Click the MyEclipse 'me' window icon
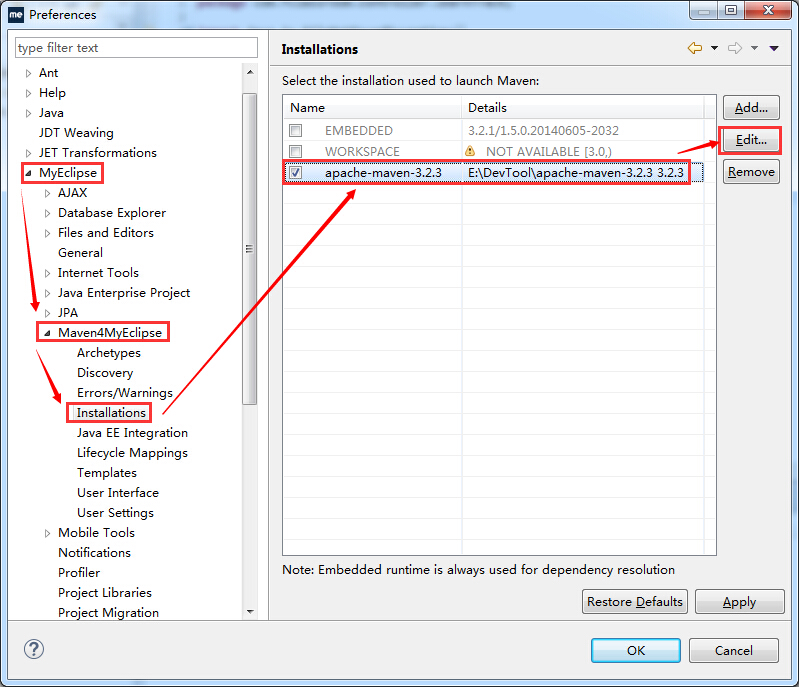This screenshot has height=687, width=799. [x=16, y=14]
